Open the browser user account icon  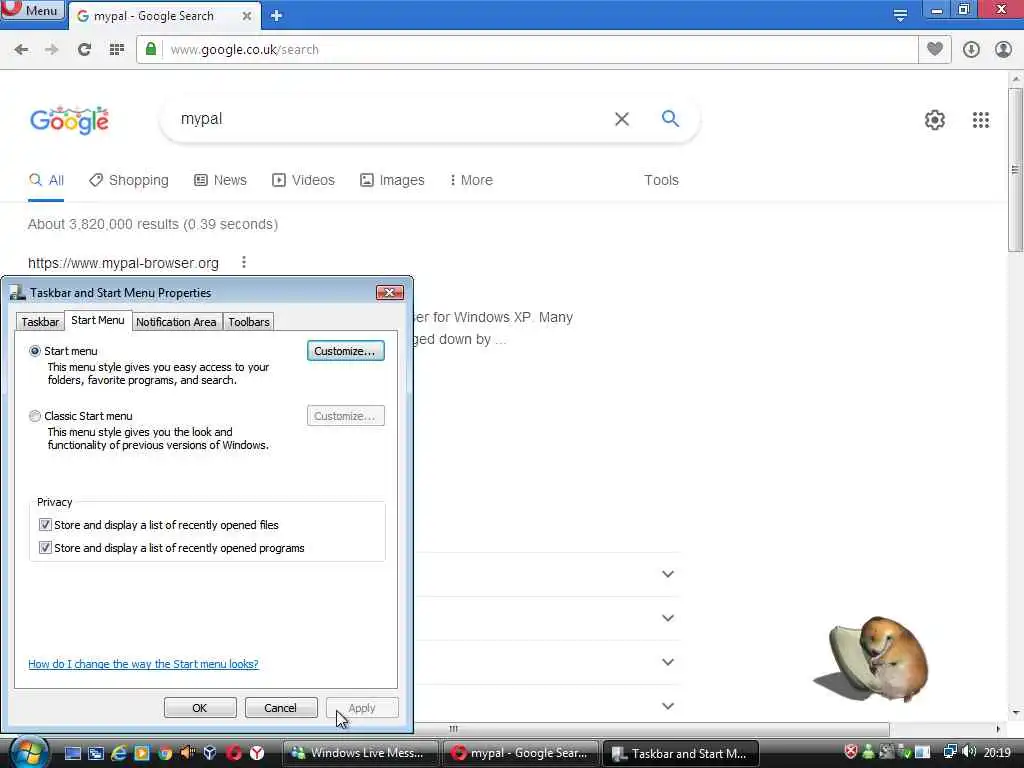point(1003,50)
